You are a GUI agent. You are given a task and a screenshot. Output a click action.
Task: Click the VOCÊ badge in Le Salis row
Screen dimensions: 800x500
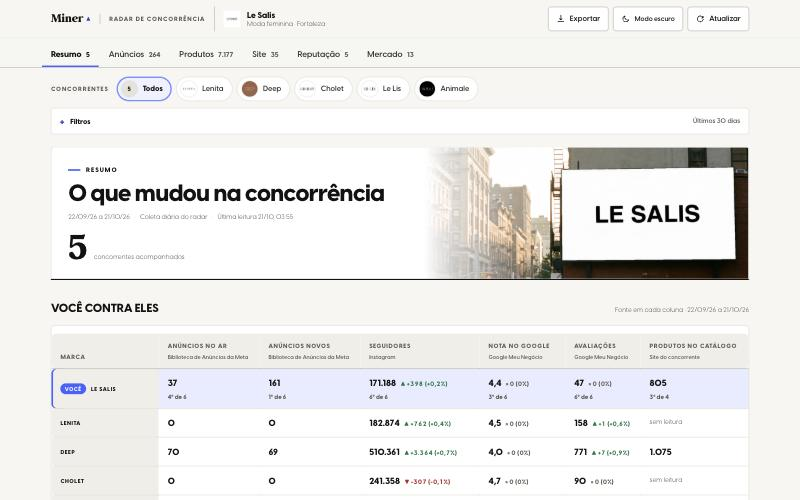pos(73,389)
